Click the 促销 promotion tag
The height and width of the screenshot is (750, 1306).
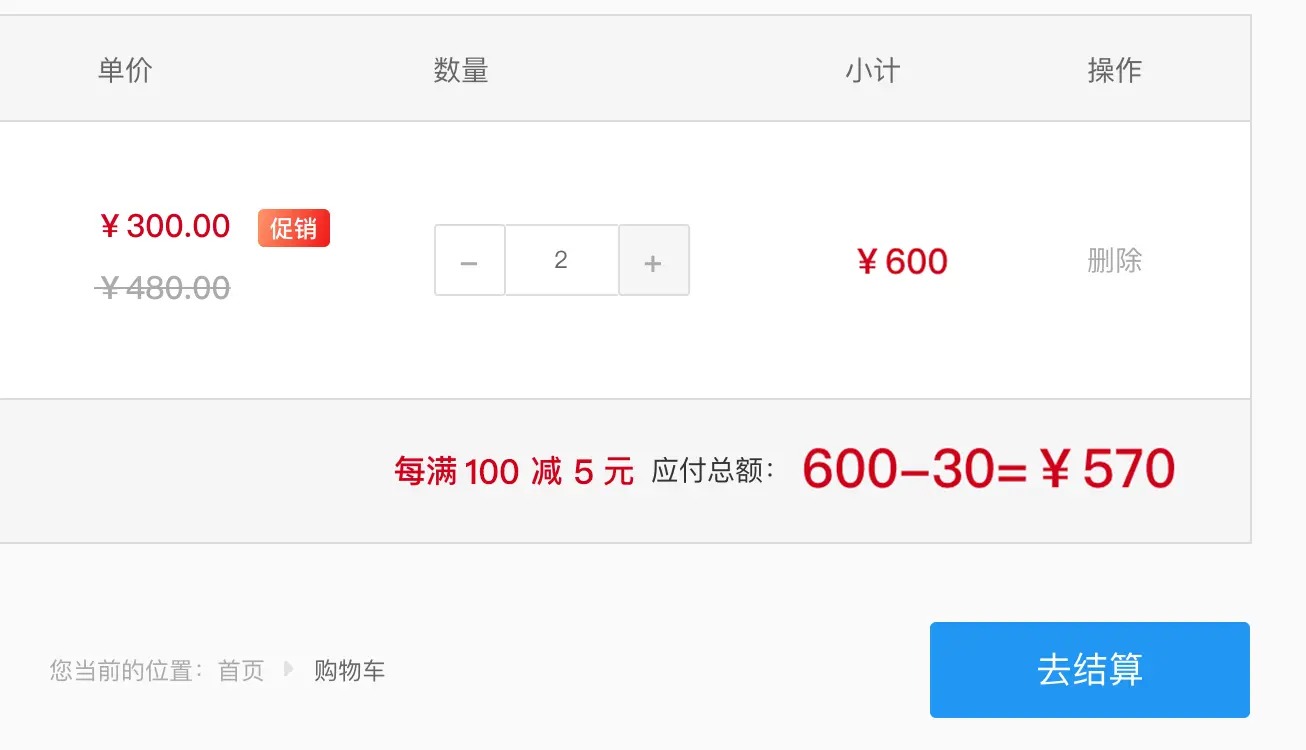[294, 228]
